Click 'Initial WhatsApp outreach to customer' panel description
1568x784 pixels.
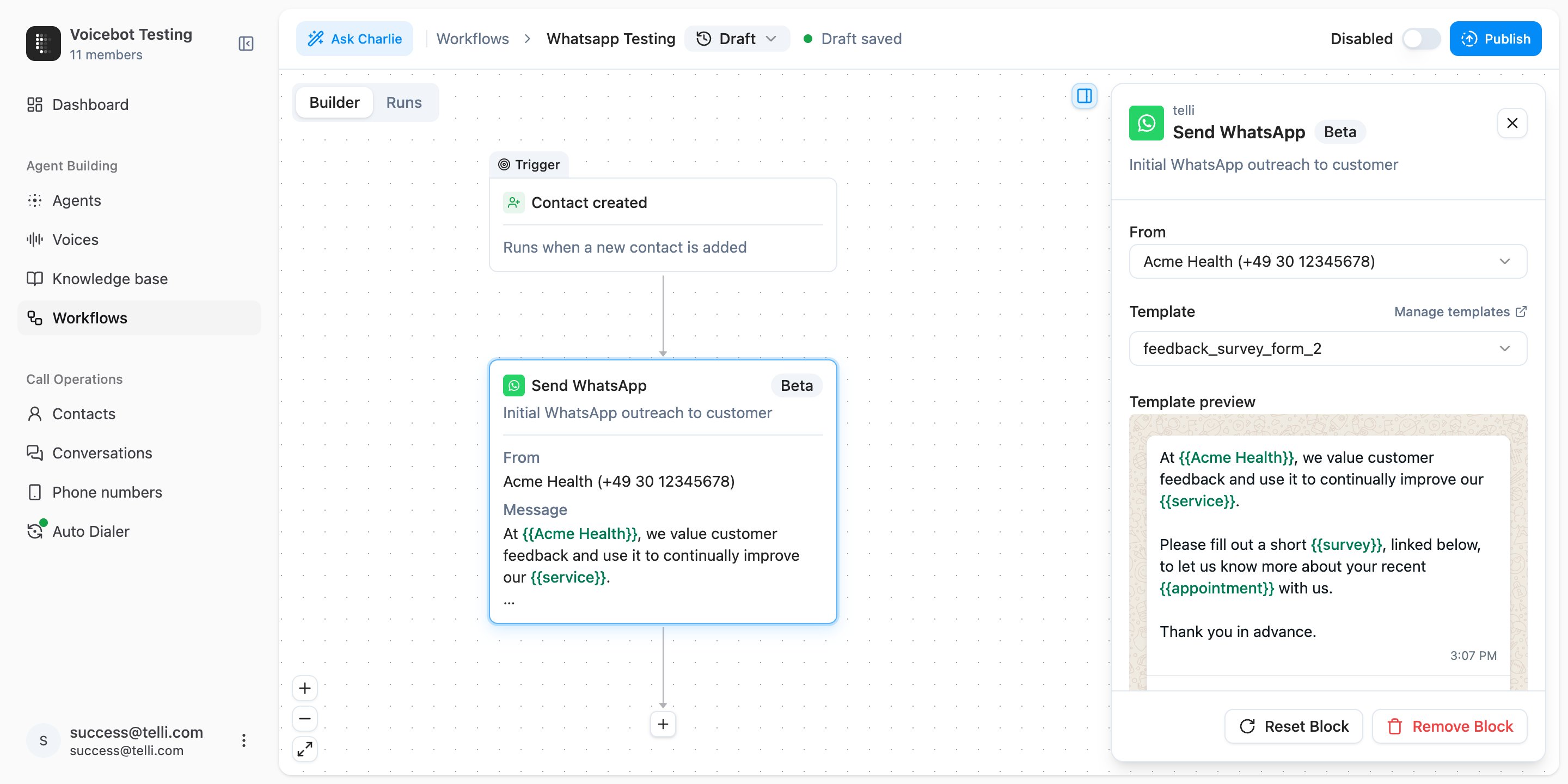tap(1263, 164)
